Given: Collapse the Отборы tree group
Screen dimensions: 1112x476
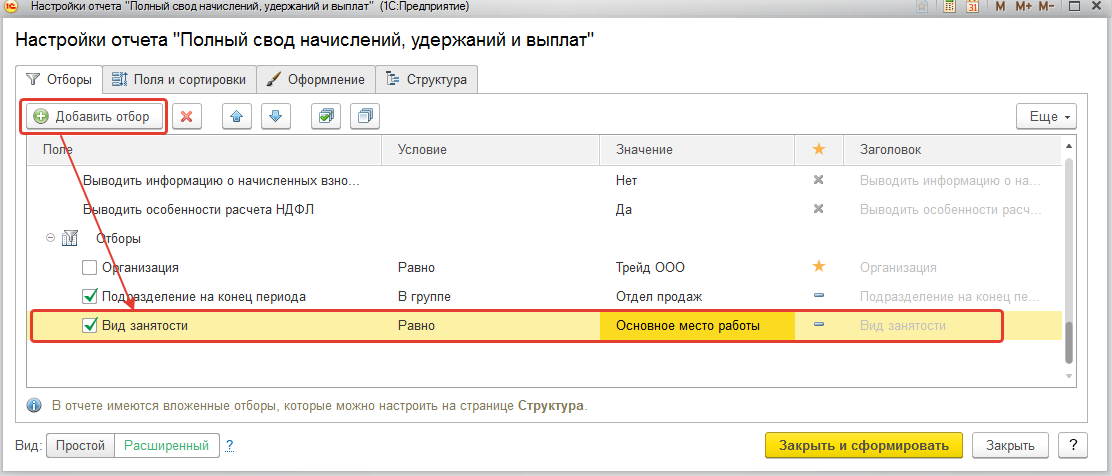Looking at the screenshot, I should [50, 239].
